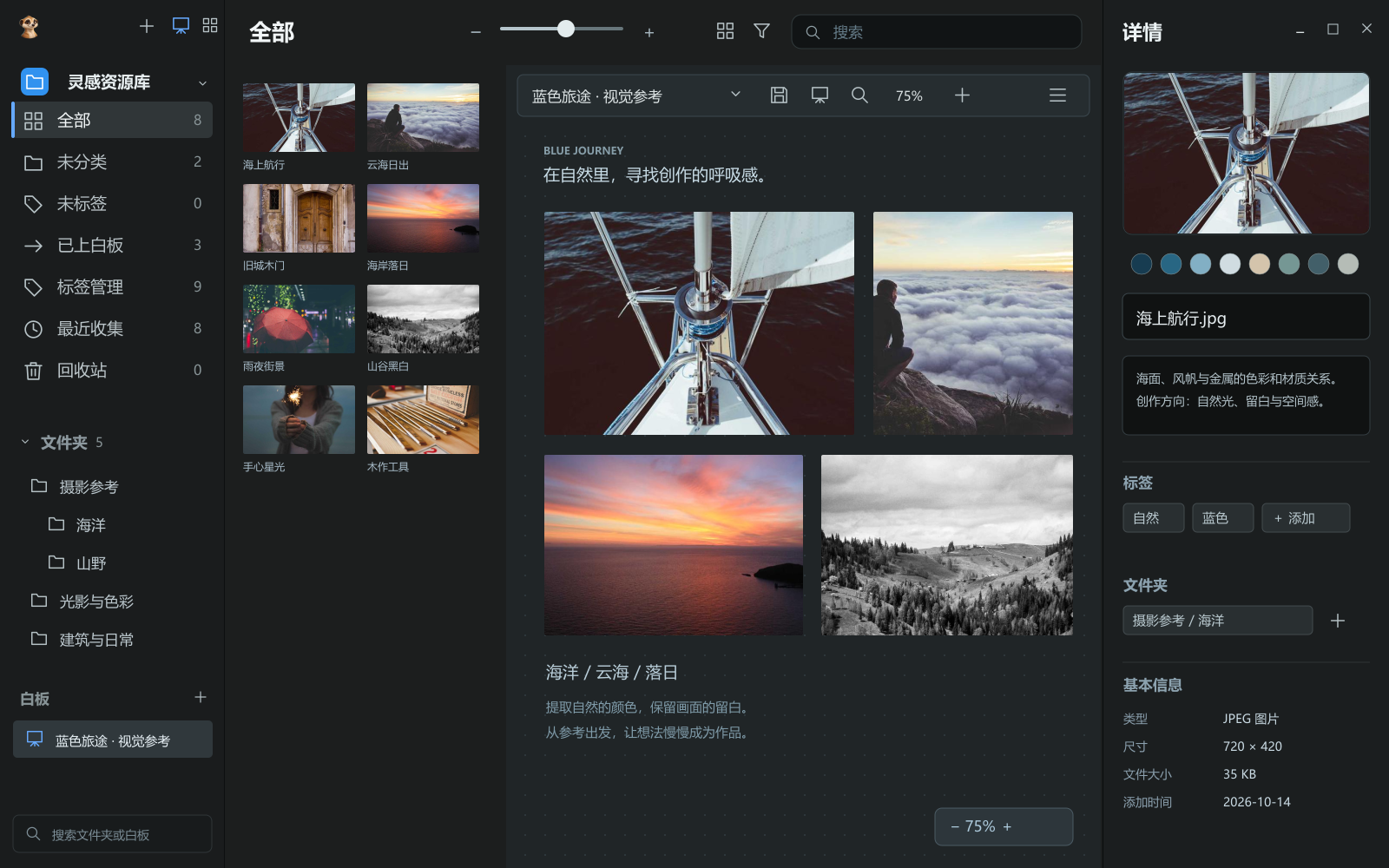Save the whiteboard with the floppy icon
The width and height of the screenshot is (1389, 868).
779,95
